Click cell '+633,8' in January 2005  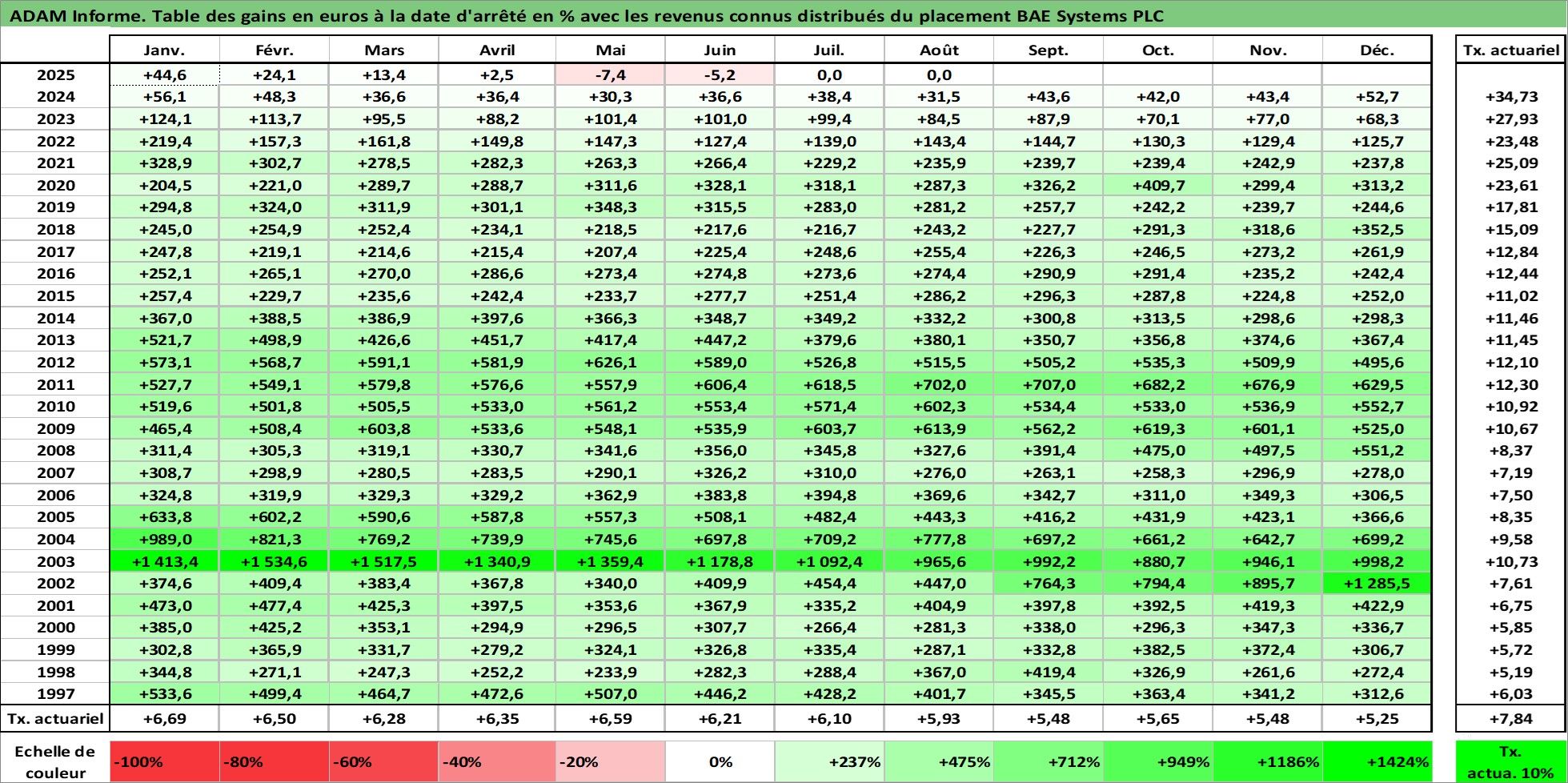pos(164,517)
